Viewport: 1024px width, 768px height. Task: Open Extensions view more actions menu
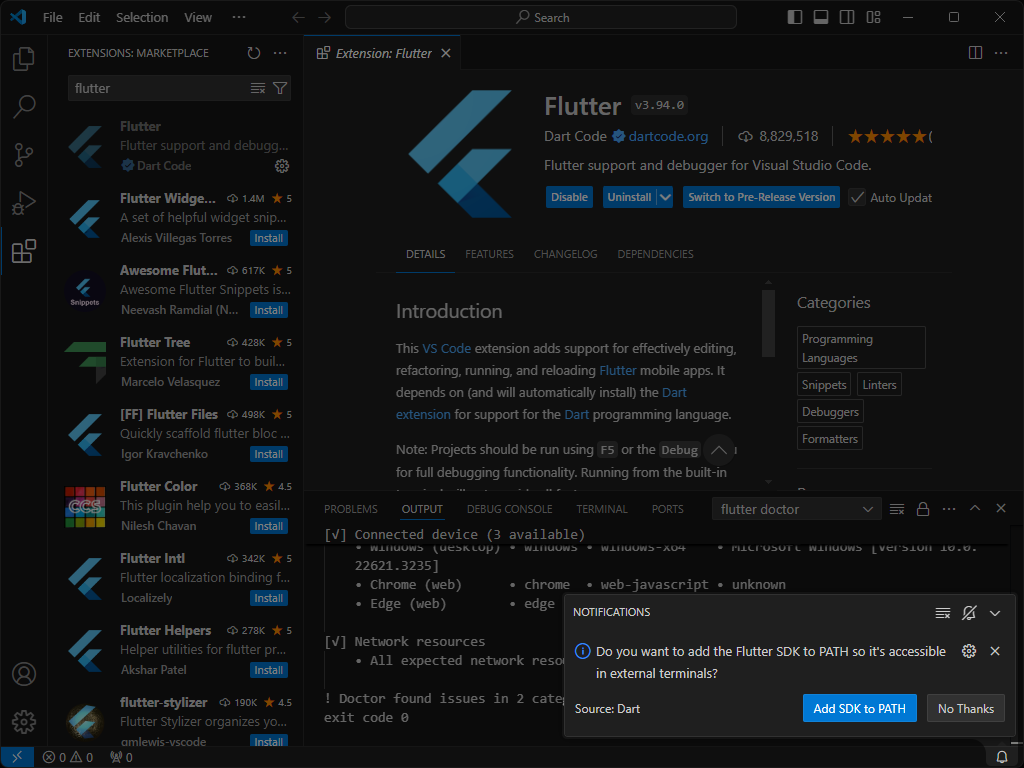point(280,53)
